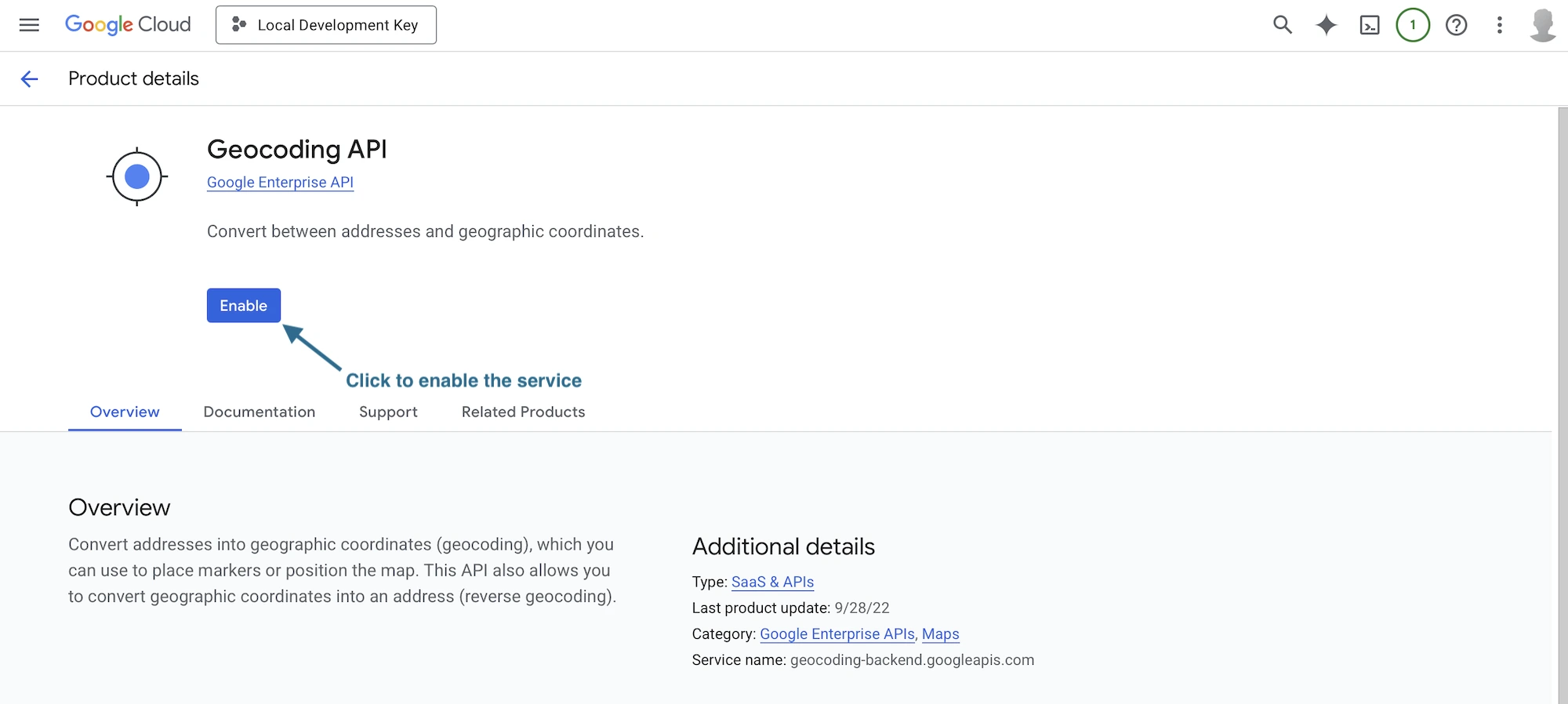Open the Related Products tab
Viewport: 1568px width, 704px height.
(523, 412)
